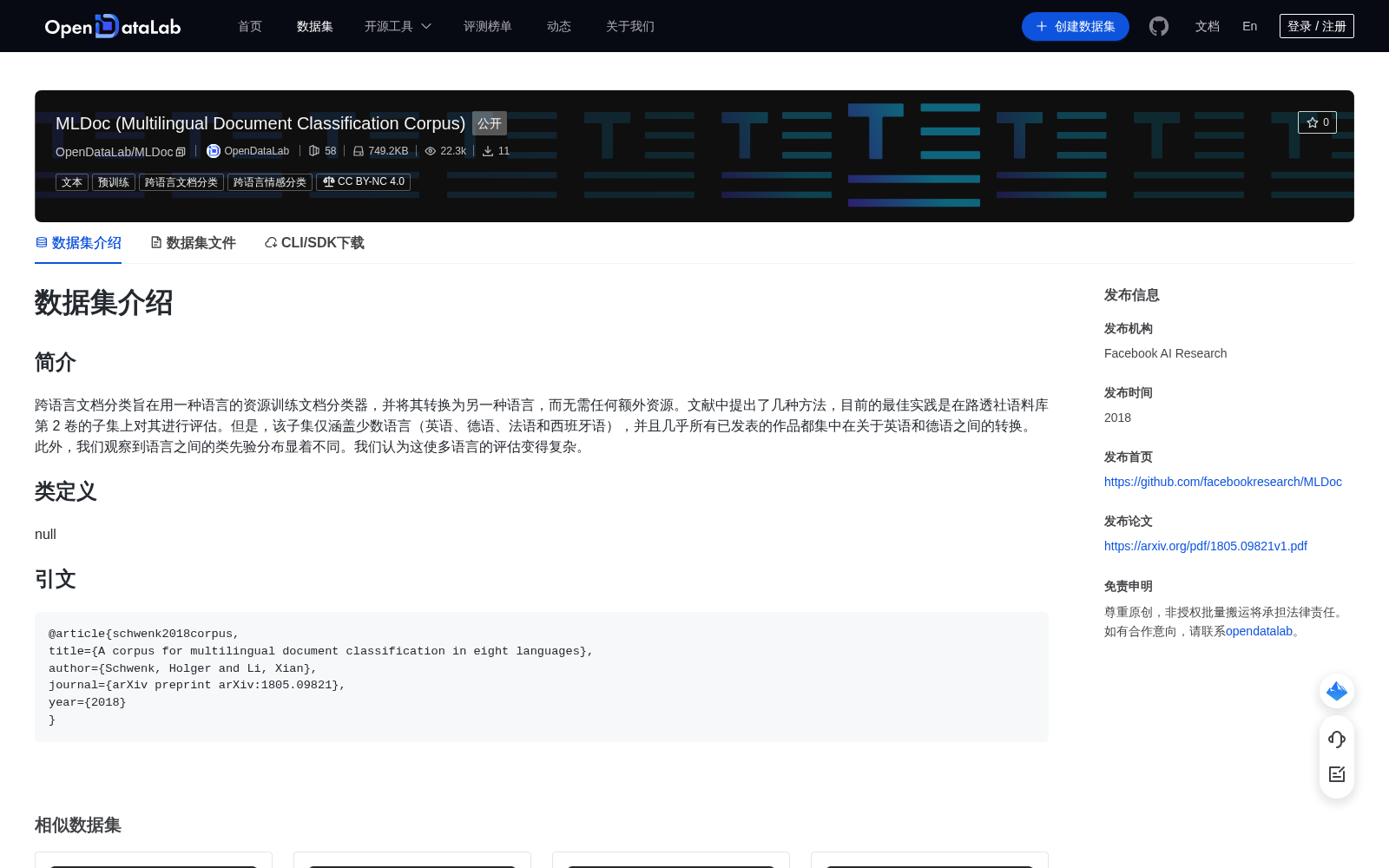The image size is (1389, 868).
Task: Click the OpenDataLab avatar icon
Action: tap(214, 151)
